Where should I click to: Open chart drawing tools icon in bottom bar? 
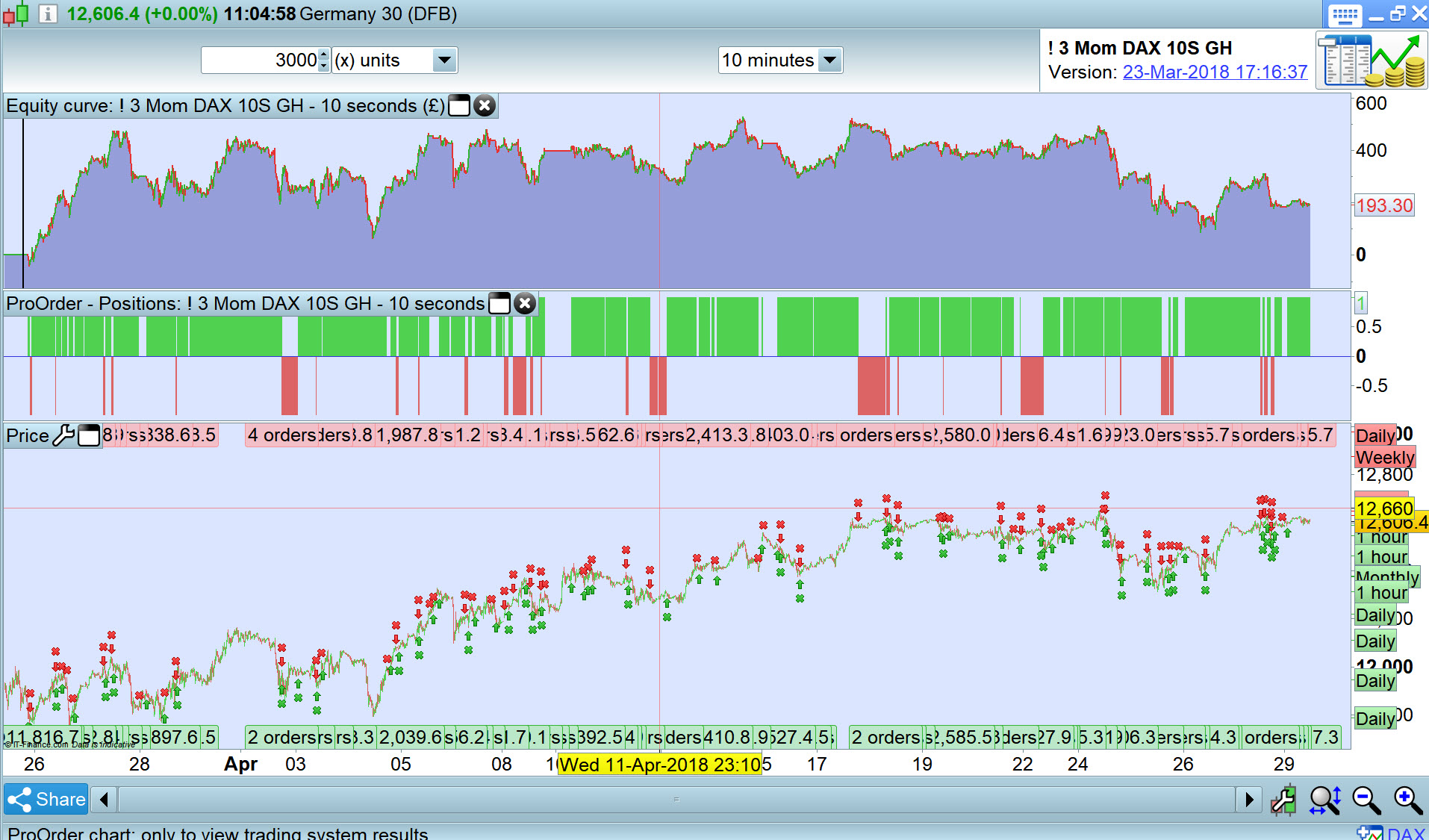pyautogui.click(x=1283, y=800)
